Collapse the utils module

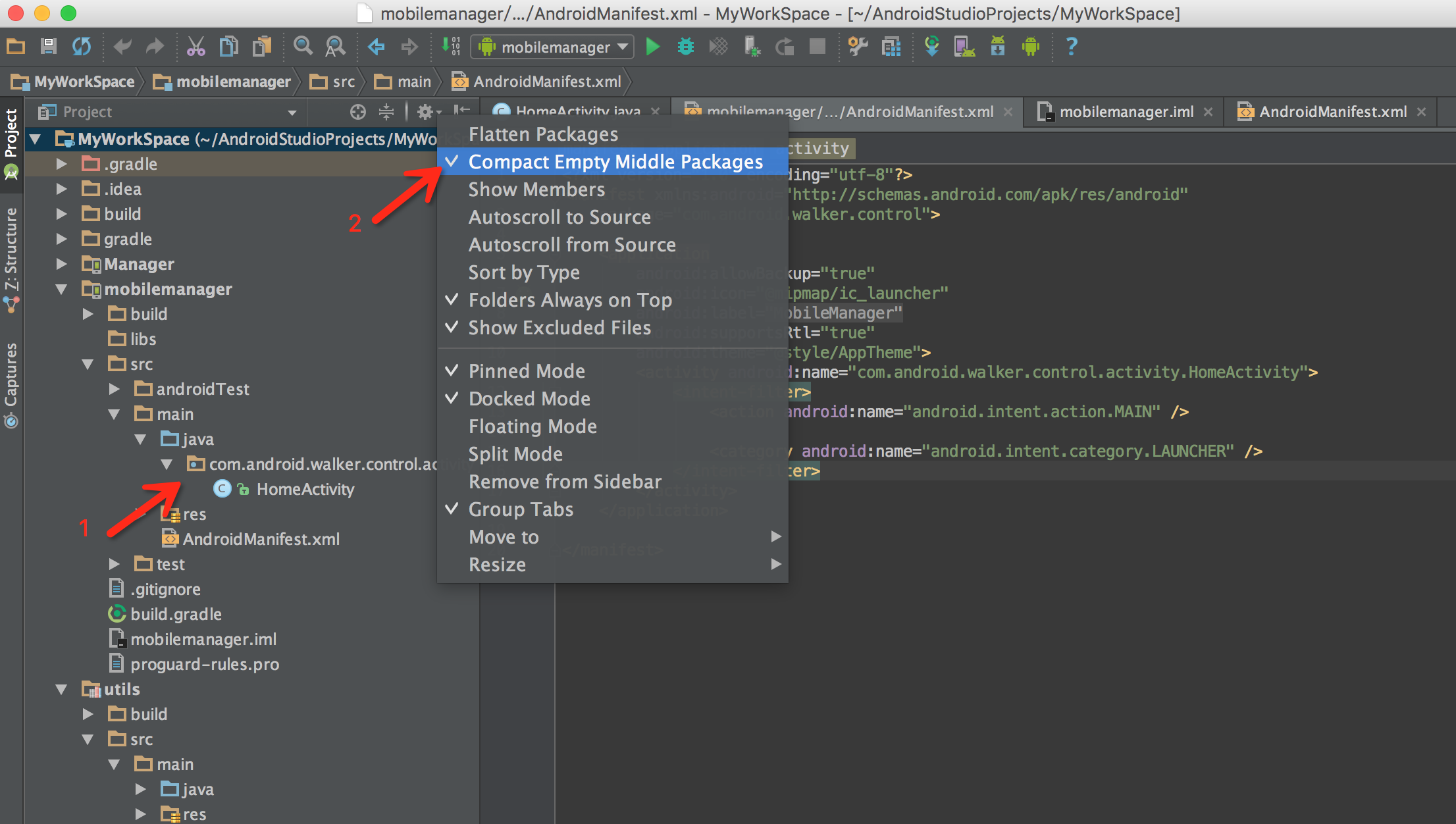tap(61, 689)
